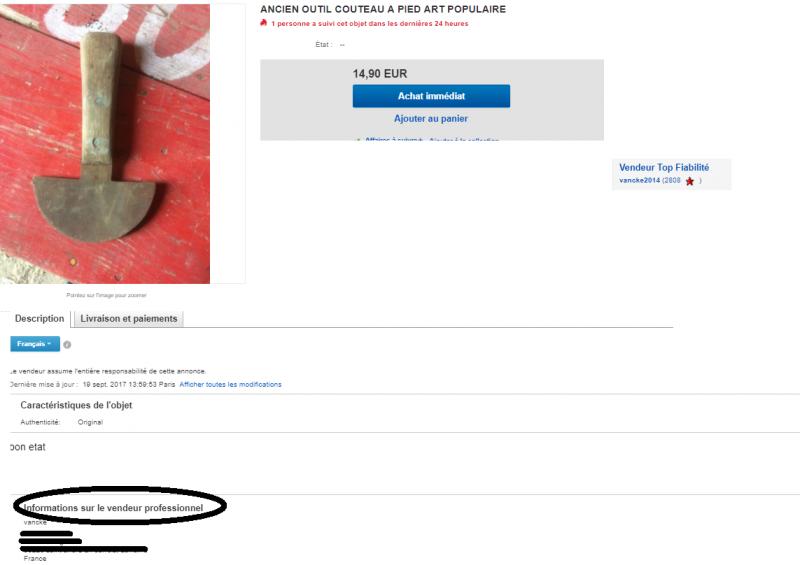The height and width of the screenshot is (565, 800).
Task: Click the 2808 feedback score
Action: [x=672, y=180]
